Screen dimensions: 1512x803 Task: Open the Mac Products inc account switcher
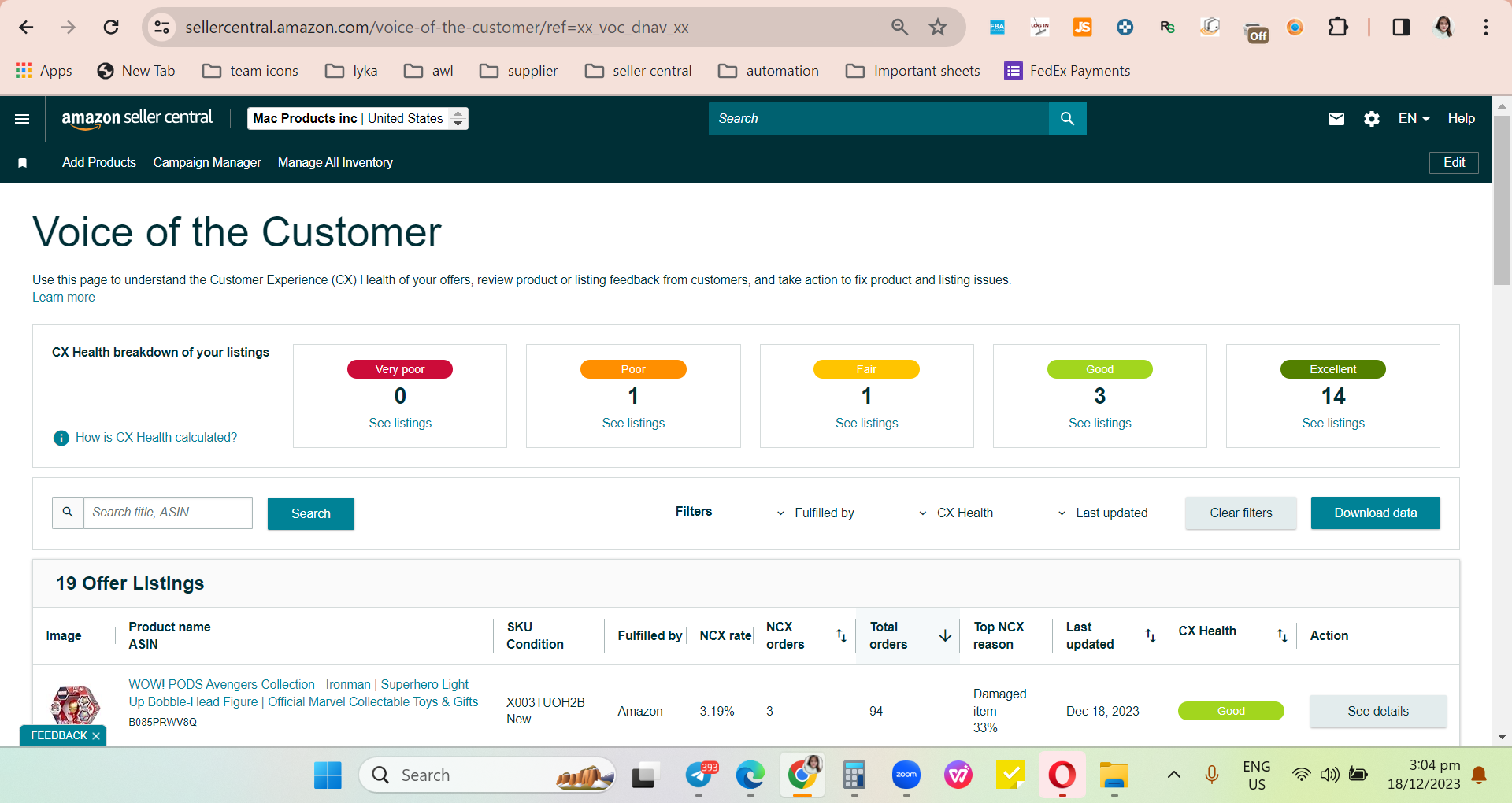tap(358, 119)
